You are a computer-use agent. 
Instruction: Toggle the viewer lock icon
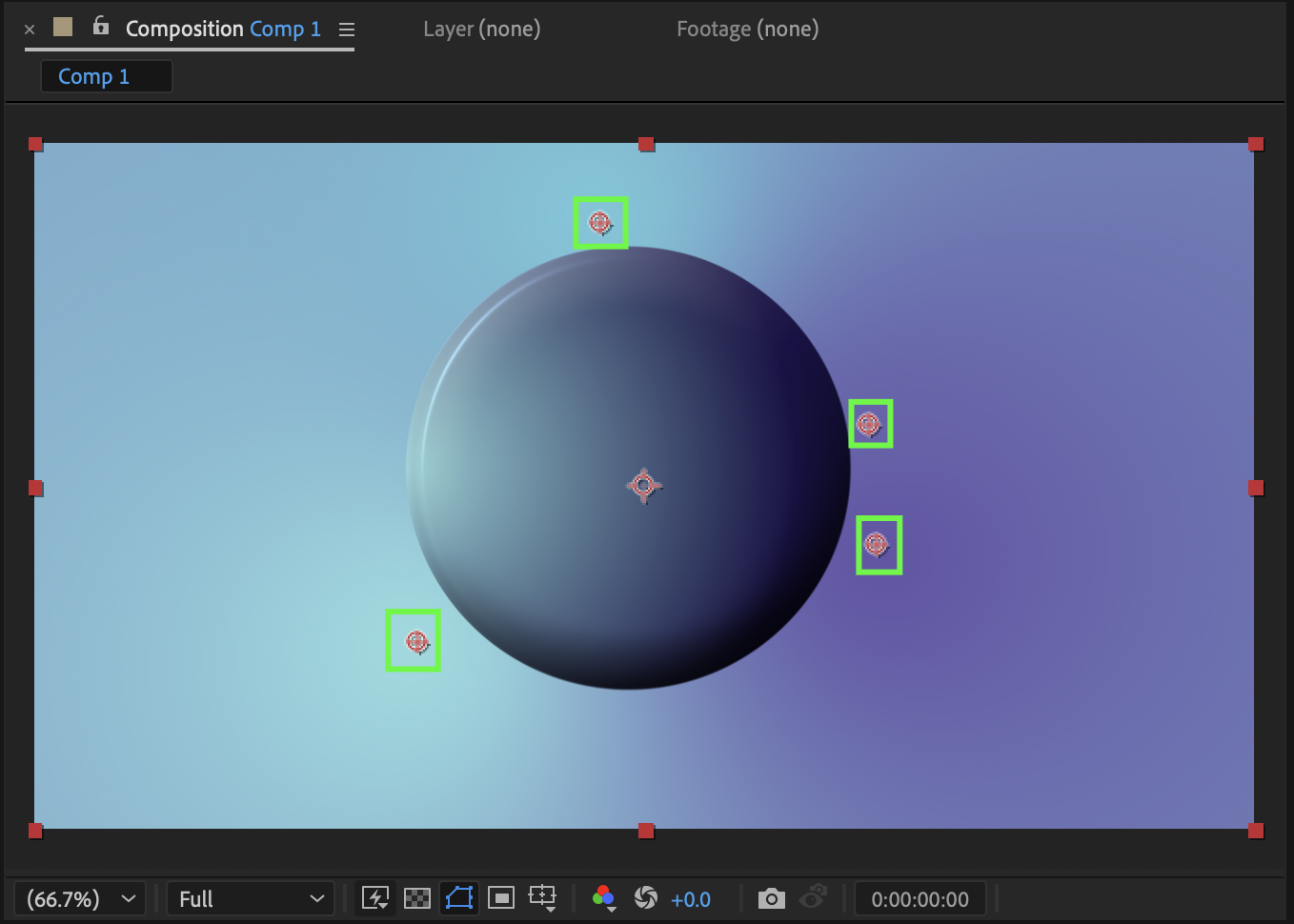point(101,27)
